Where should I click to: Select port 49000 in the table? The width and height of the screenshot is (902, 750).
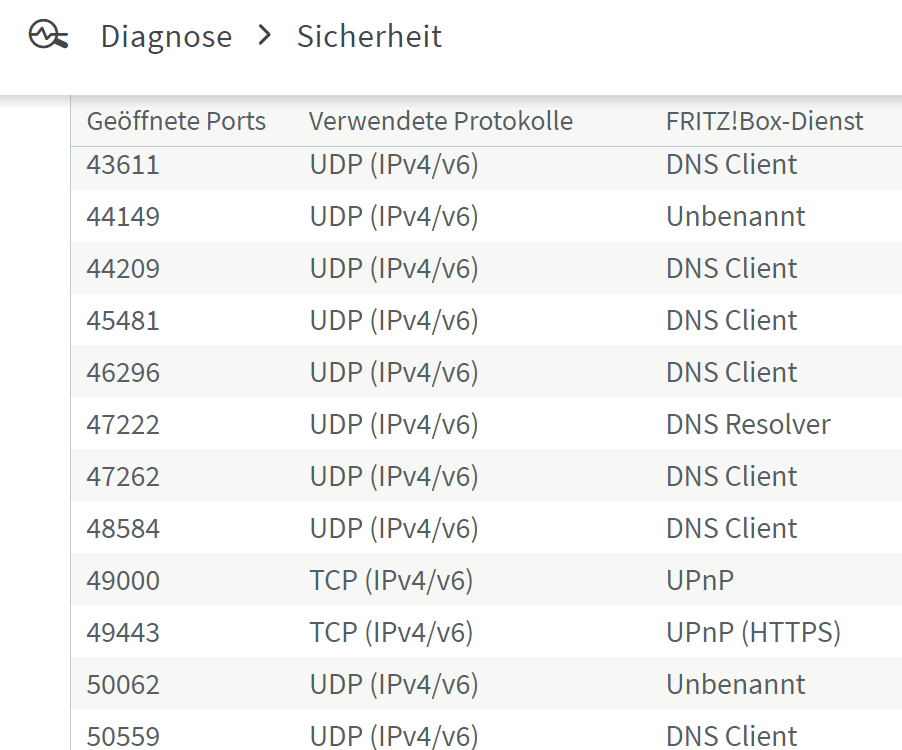click(123, 581)
